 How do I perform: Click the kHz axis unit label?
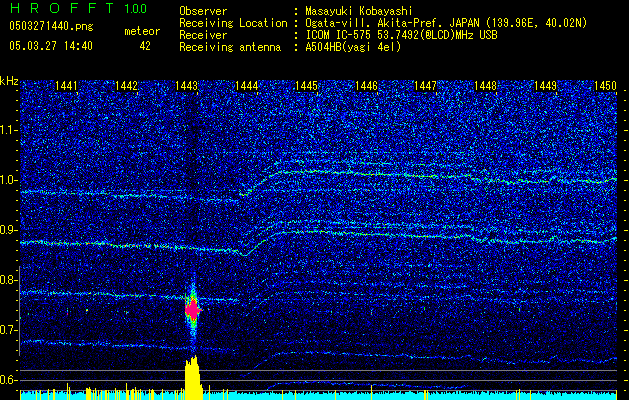[9, 81]
